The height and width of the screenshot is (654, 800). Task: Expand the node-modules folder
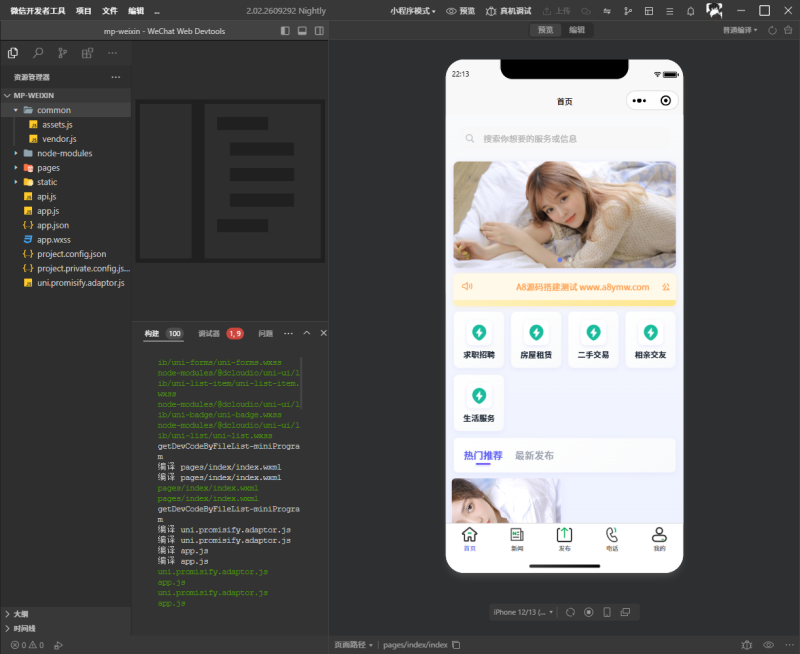coord(66,154)
